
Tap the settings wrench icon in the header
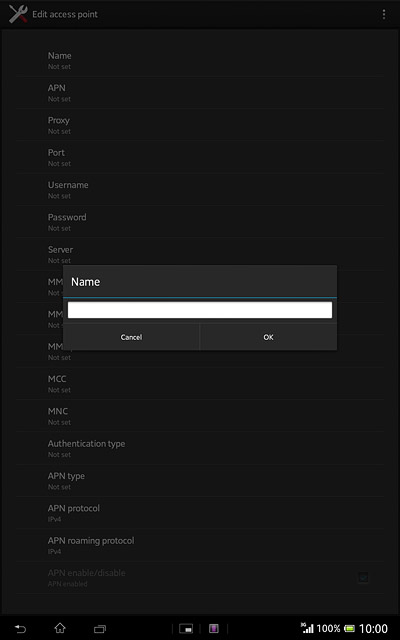coord(18,14)
